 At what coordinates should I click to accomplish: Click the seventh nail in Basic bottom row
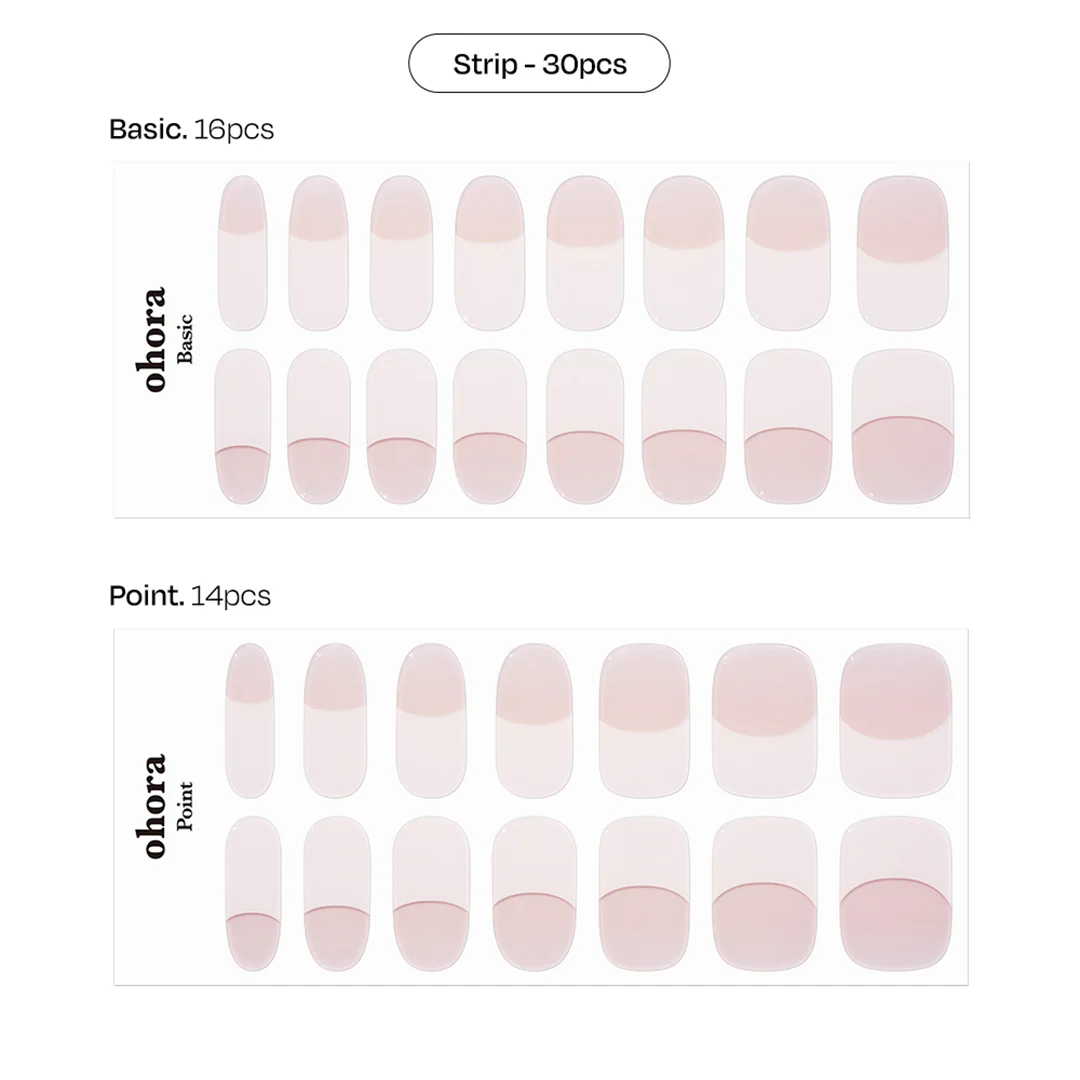[x=788, y=426]
